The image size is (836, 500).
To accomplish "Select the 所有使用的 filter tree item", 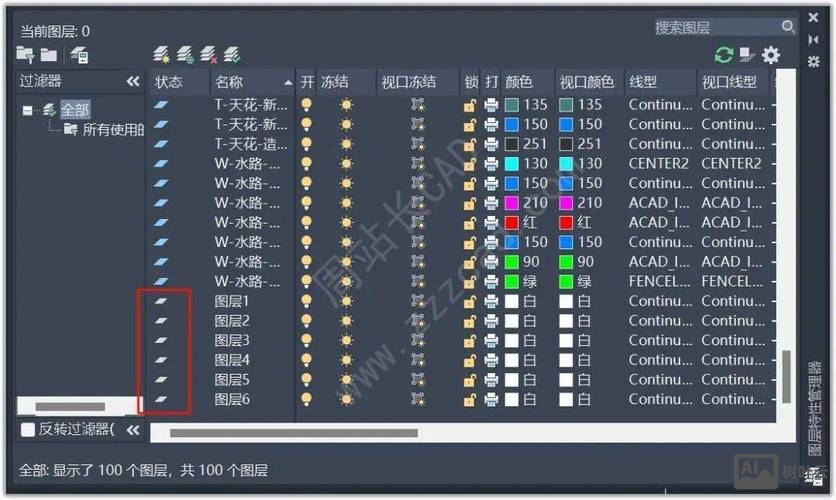I will [x=113, y=130].
